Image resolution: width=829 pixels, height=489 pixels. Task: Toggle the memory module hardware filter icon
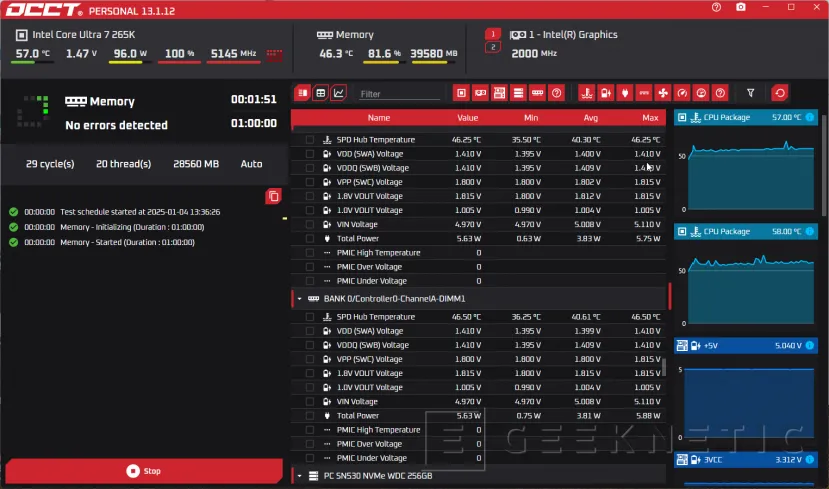coord(537,93)
